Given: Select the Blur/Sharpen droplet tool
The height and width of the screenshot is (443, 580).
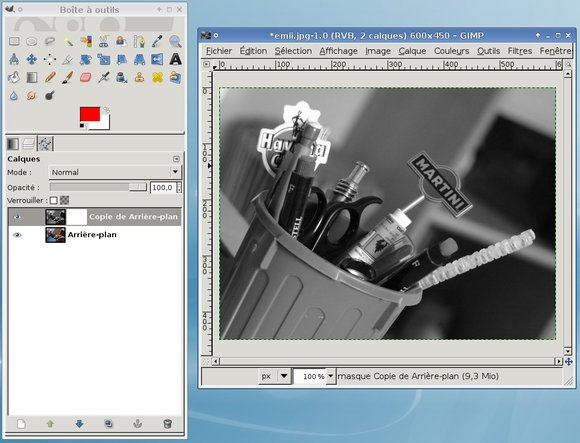Looking at the screenshot, I should [x=14, y=96].
